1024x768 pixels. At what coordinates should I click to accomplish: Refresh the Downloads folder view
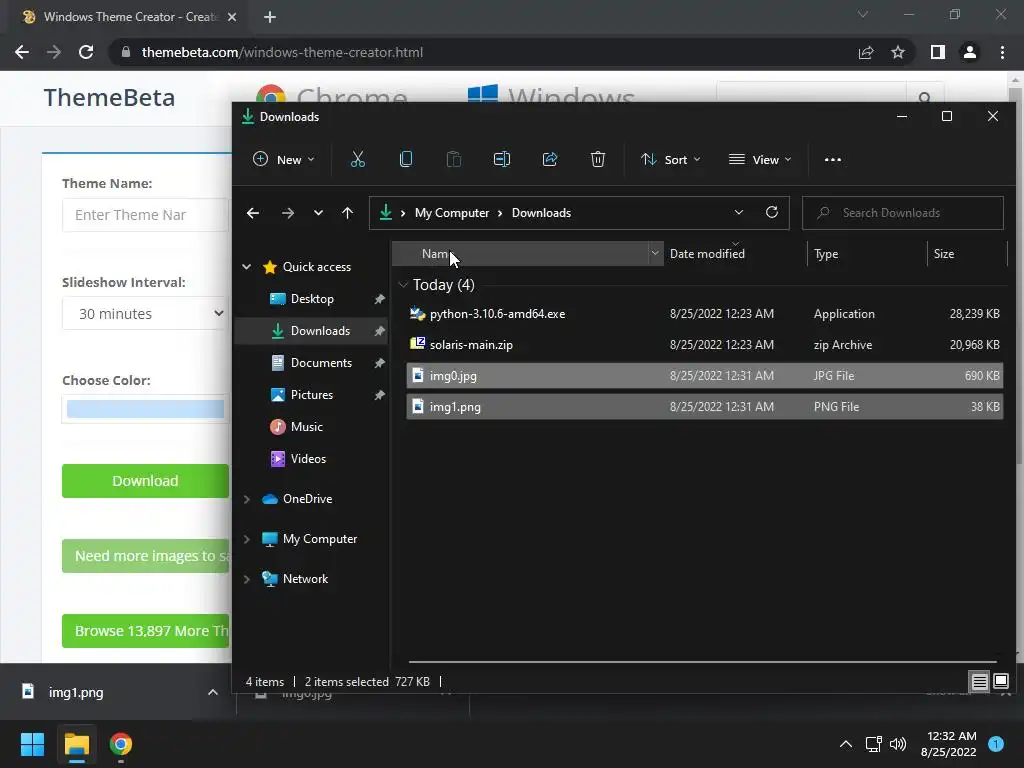pos(772,212)
